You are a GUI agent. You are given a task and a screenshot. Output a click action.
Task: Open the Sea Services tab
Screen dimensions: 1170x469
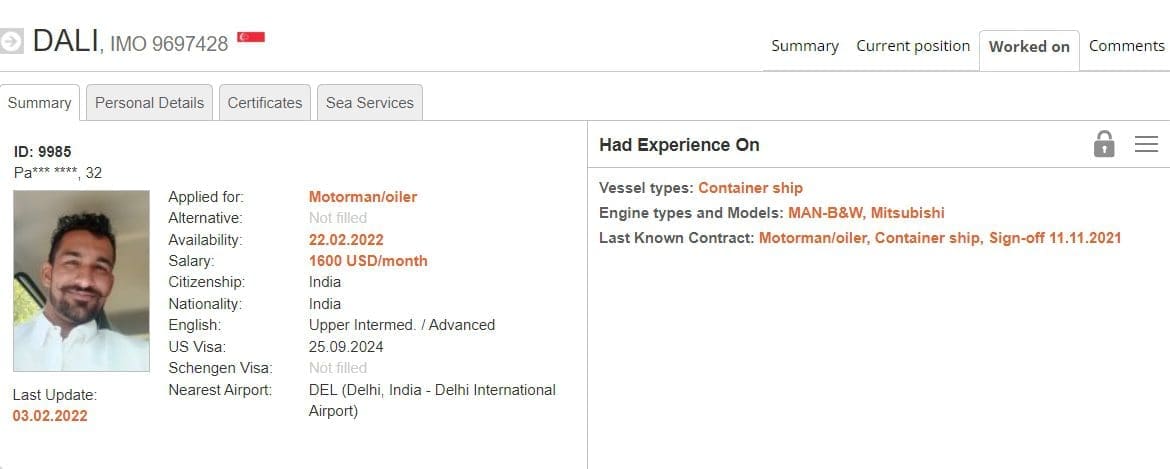[370, 103]
